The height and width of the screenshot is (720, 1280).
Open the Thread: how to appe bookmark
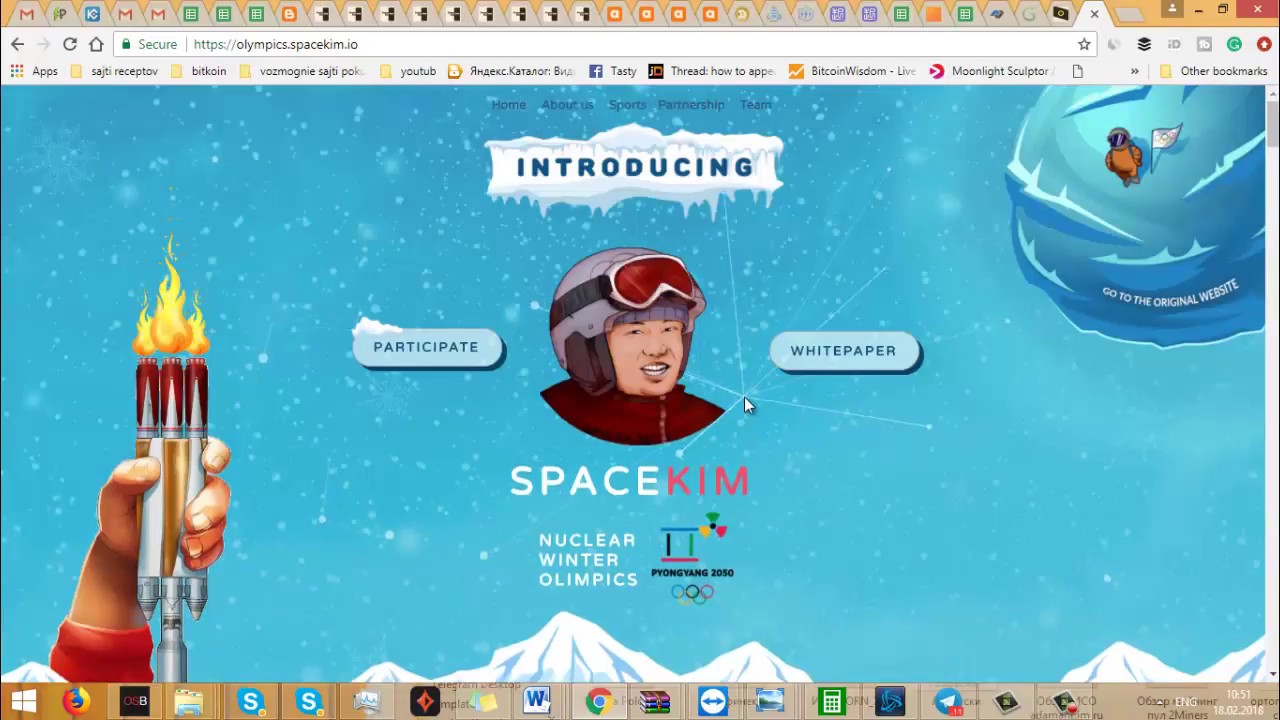[711, 71]
